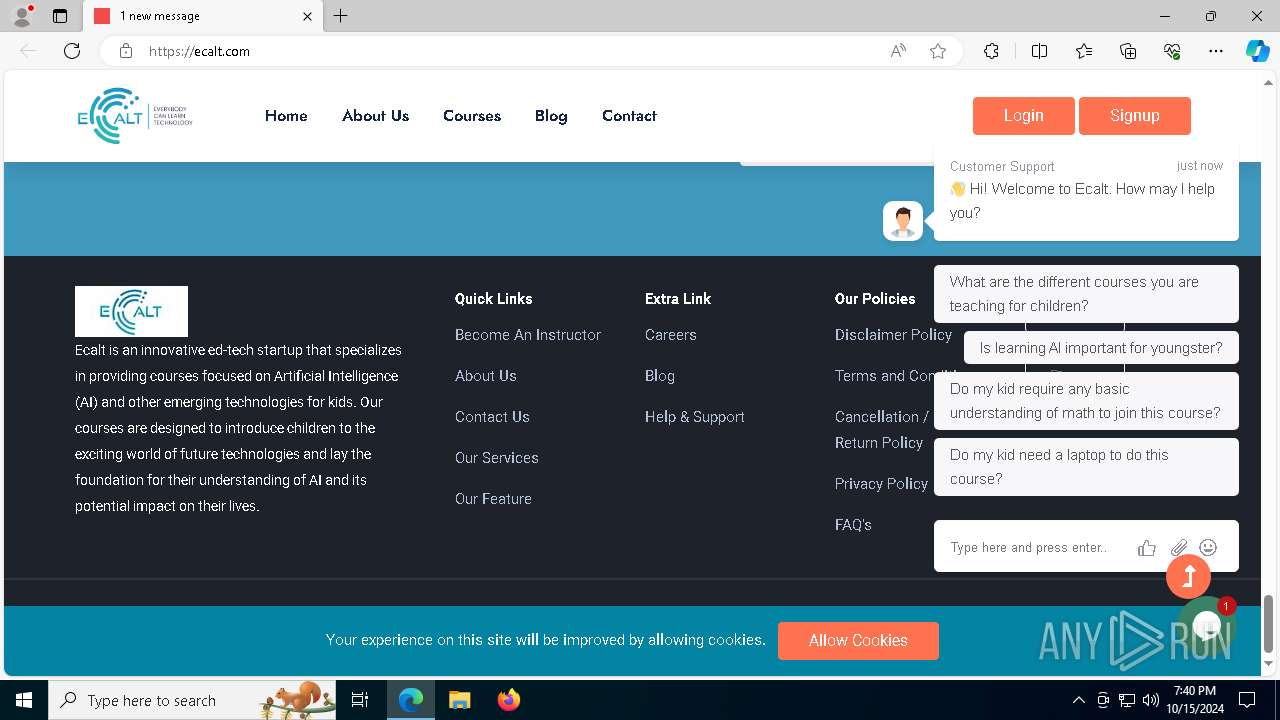This screenshot has width=1280, height=720.
Task: Open Settings and more ellipsis
Action: click(1216, 51)
